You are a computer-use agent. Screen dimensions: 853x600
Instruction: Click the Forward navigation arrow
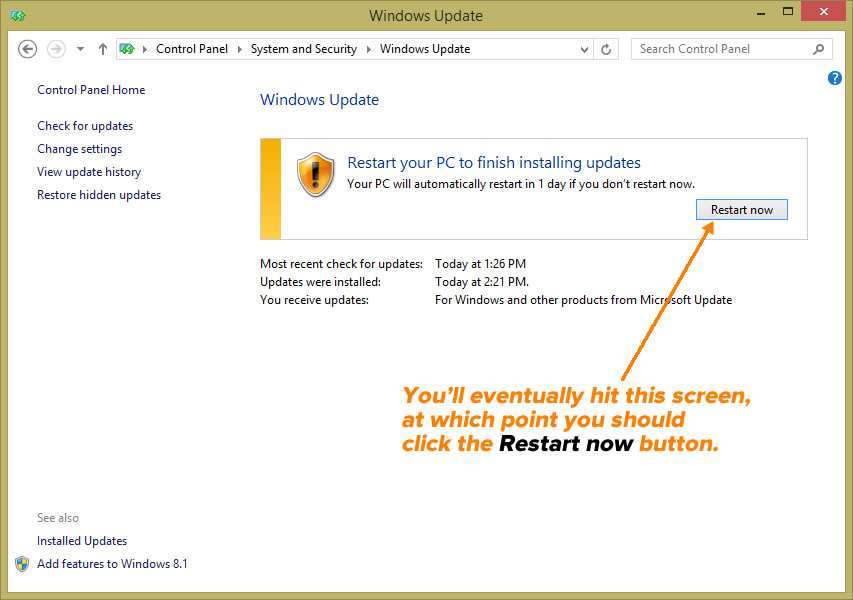point(56,49)
